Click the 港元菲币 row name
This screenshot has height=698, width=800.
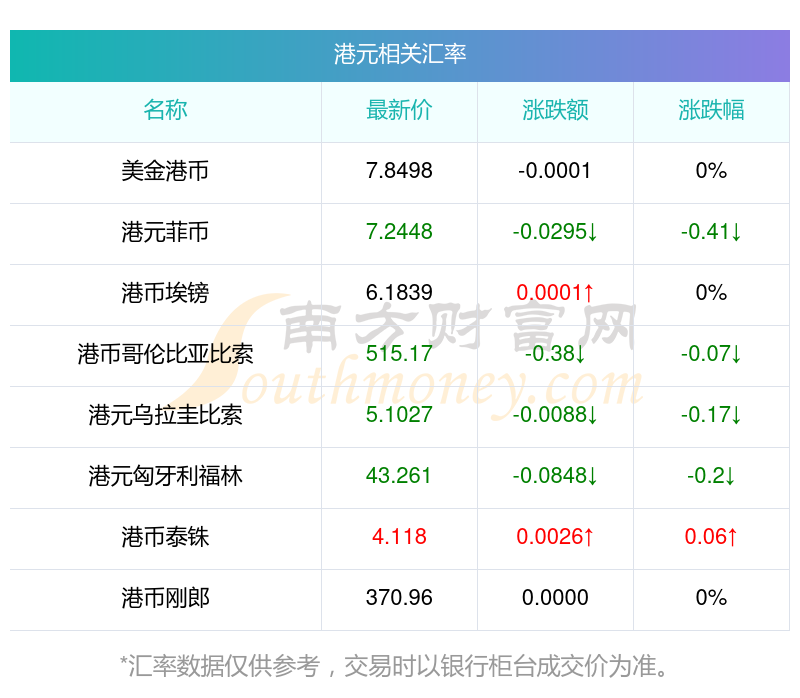165,232
